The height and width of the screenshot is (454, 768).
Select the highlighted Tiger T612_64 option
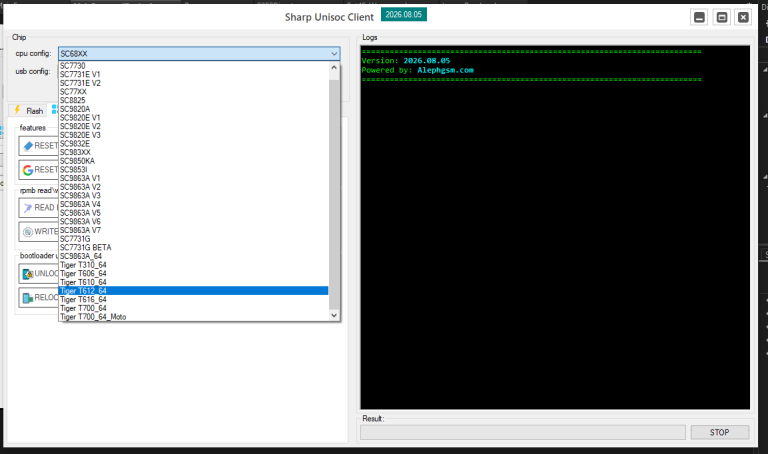pyautogui.click(x=193, y=291)
